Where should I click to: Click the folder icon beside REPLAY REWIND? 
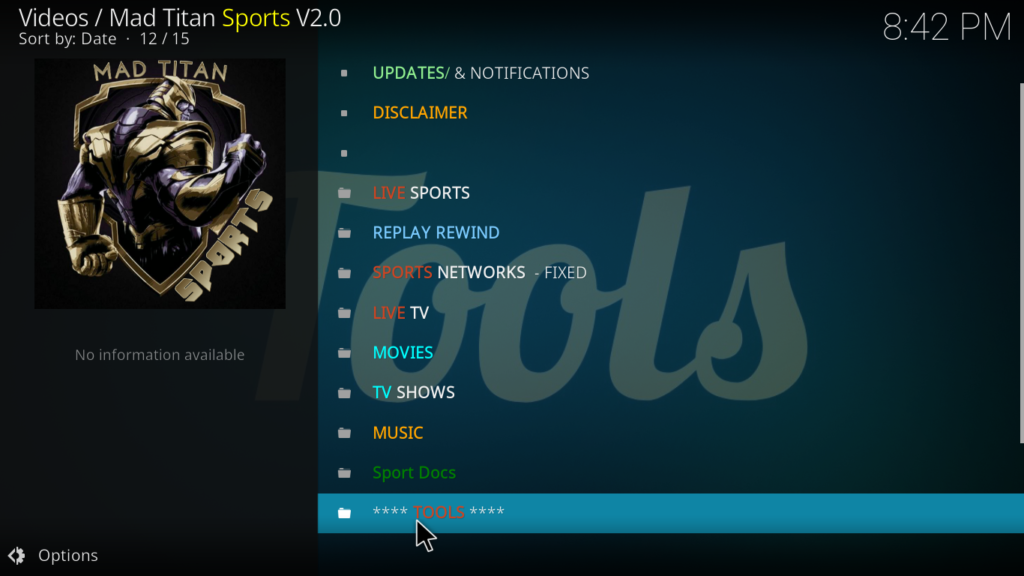pyautogui.click(x=344, y=233)
